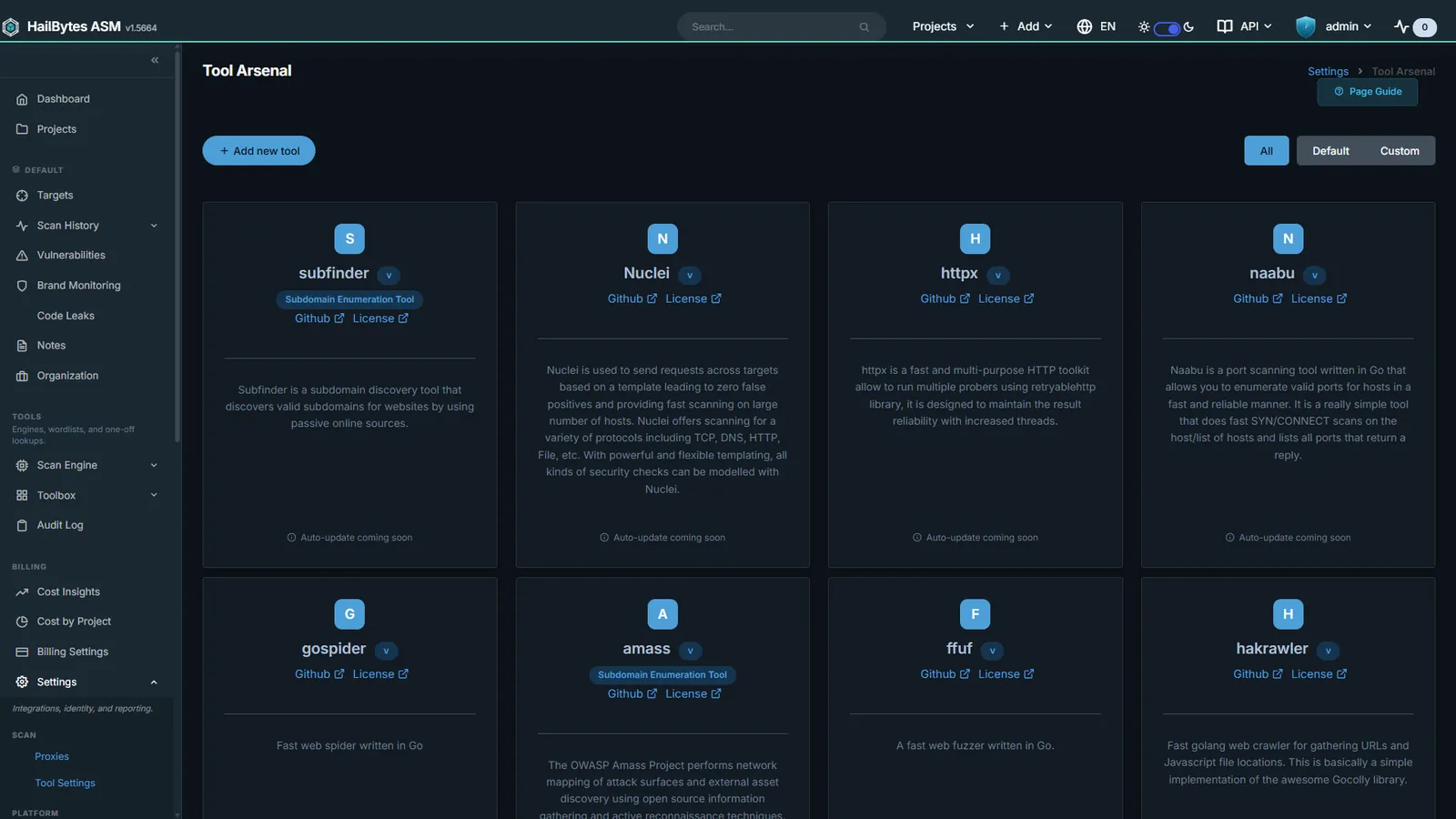Show All tools filter tab

pos(1266,151)
